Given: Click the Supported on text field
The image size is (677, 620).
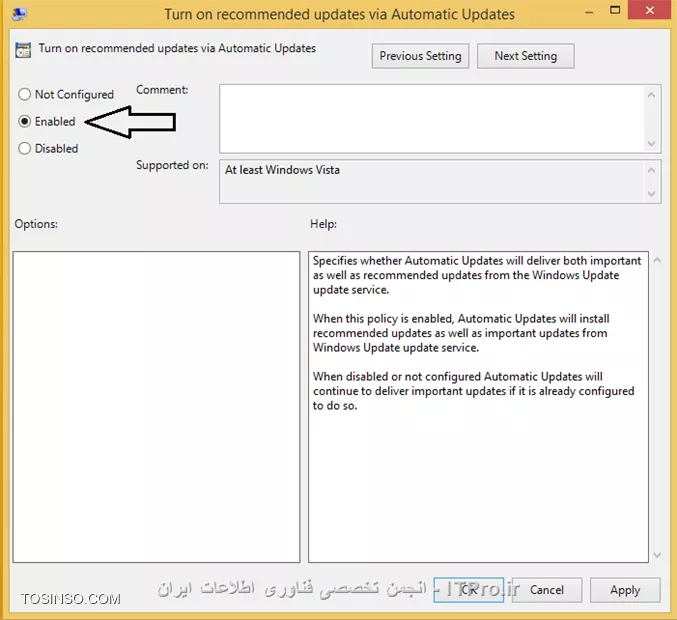Looking at the screenshot, I should [x=432, y=182].
